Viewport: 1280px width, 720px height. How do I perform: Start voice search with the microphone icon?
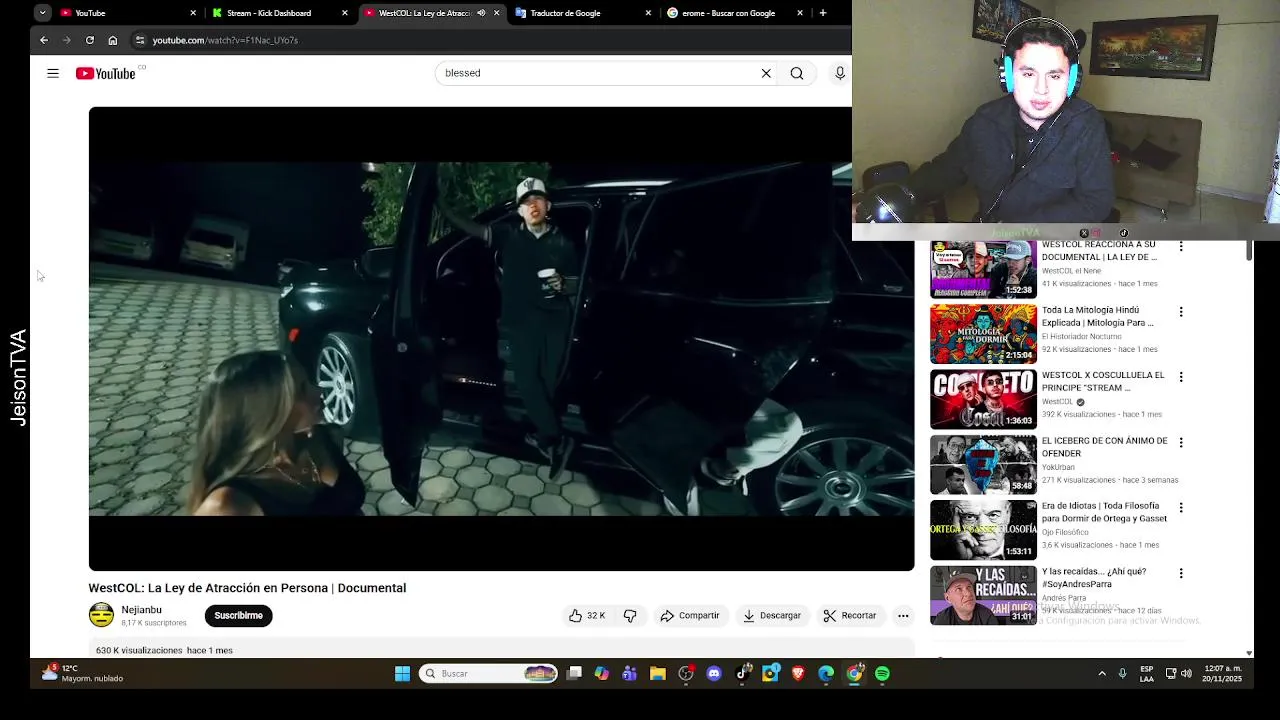click(x=840, y=73)
